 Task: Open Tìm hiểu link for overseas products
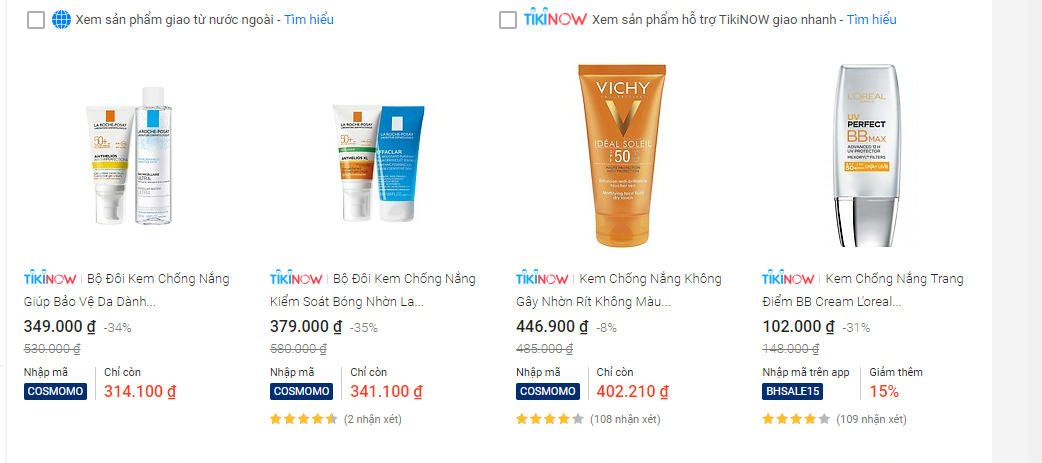click(x=309, y=19)
